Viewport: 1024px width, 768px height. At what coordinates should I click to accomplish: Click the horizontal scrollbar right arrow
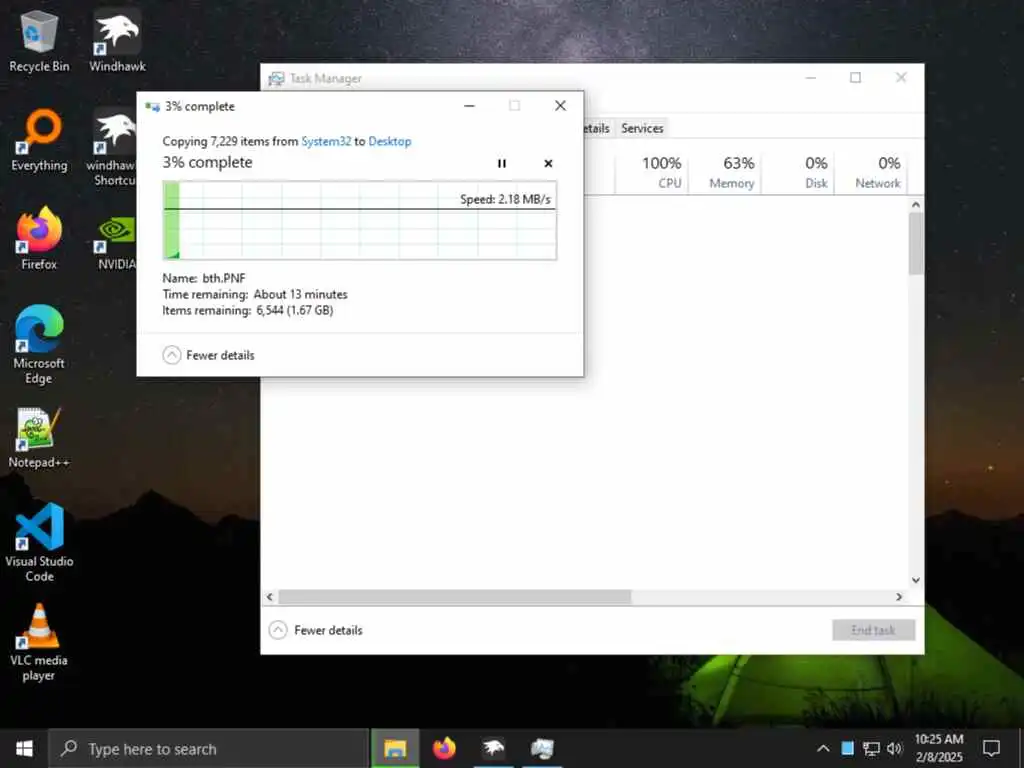899,597
